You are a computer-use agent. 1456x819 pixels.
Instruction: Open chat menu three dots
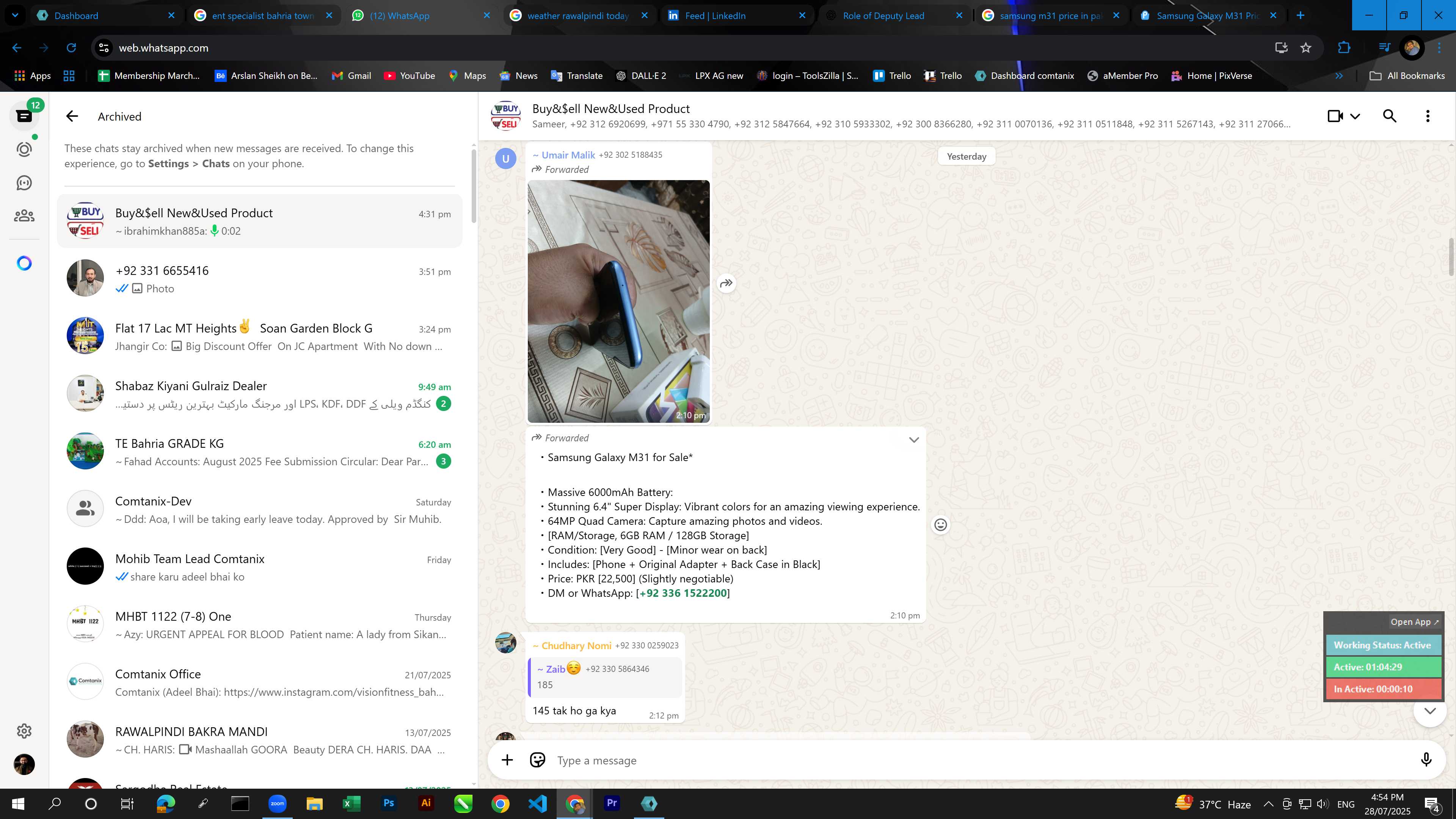click(1428, 116)
